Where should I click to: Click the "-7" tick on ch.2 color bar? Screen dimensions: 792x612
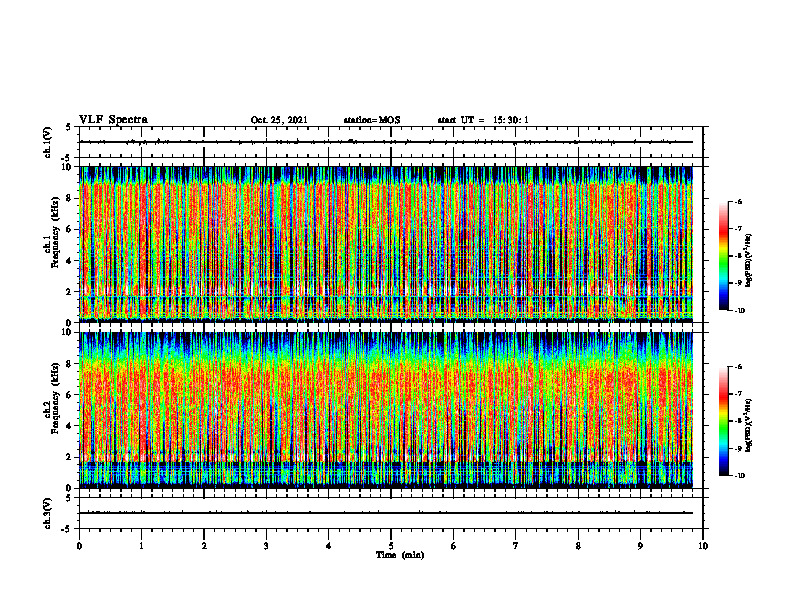738,394
